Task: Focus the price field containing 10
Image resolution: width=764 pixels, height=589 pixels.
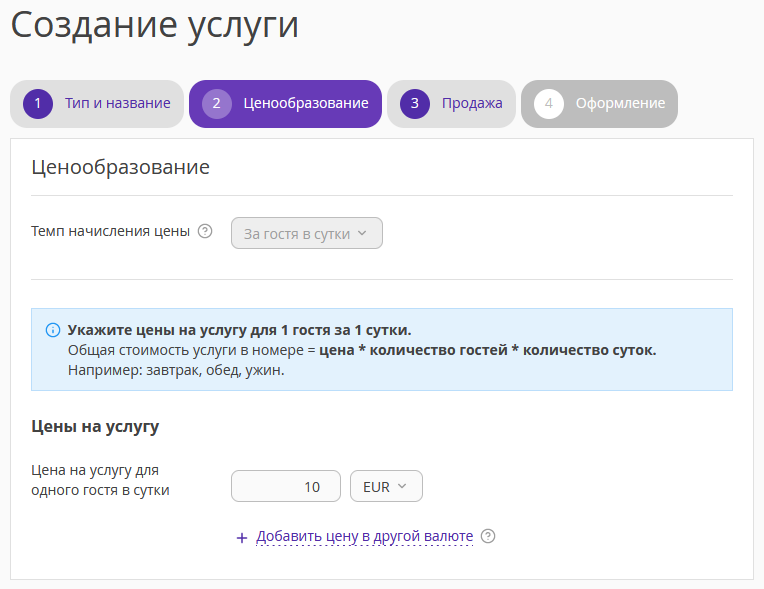Action: (x=286, y=486)
